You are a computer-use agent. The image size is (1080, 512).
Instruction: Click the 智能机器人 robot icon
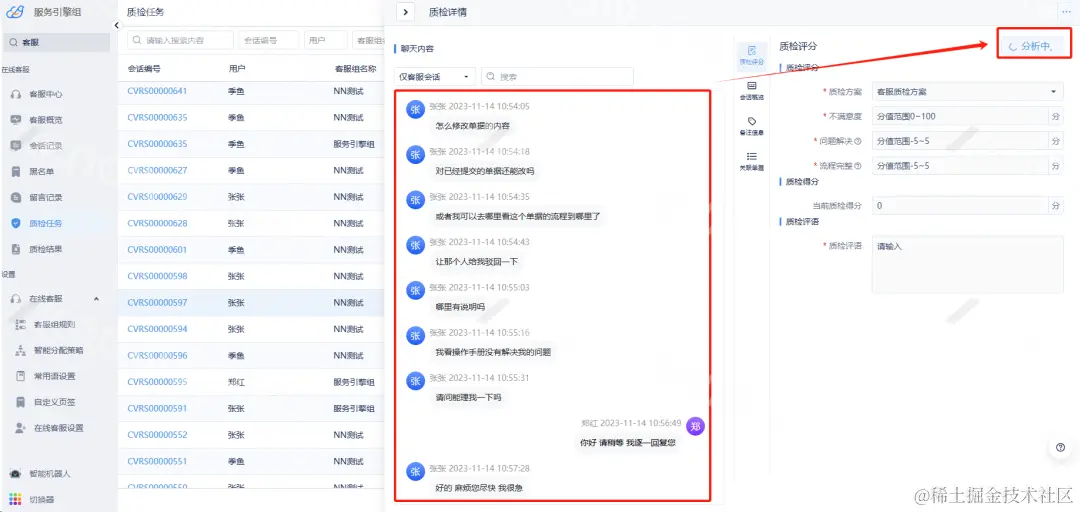(x=16, y=474)
